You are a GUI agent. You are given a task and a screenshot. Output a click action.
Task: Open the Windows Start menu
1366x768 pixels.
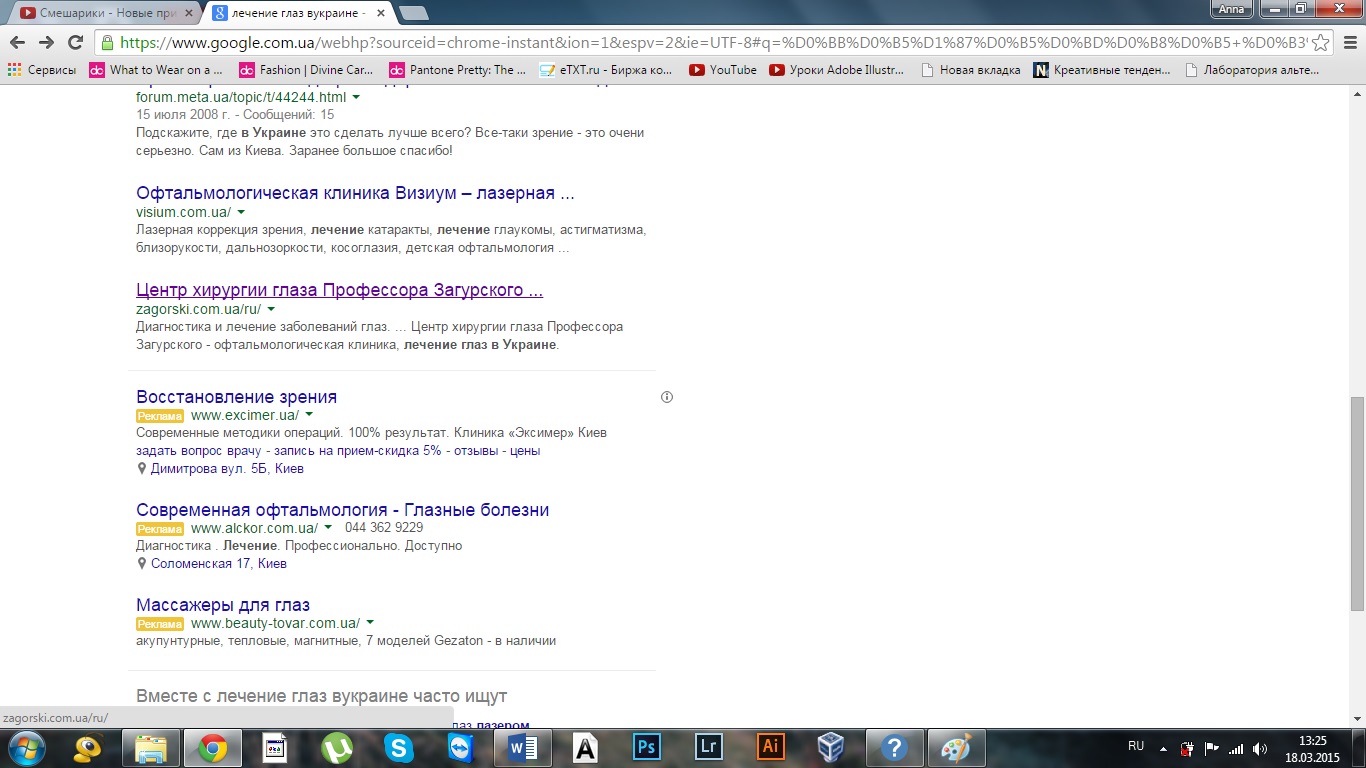(x=26, y=748)
